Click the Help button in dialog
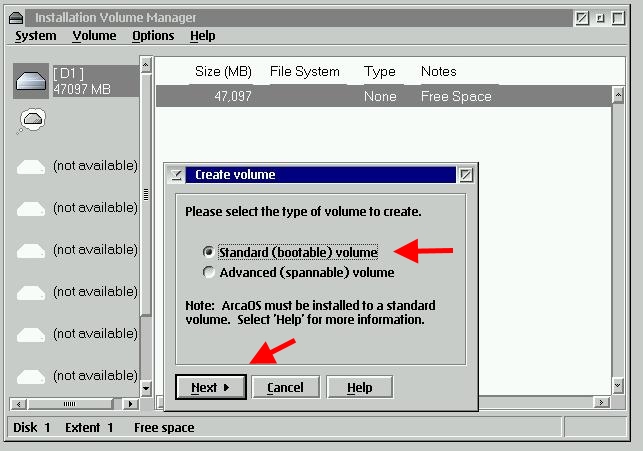The width and height of the screenshot is (643, 451). pos(360,387)
